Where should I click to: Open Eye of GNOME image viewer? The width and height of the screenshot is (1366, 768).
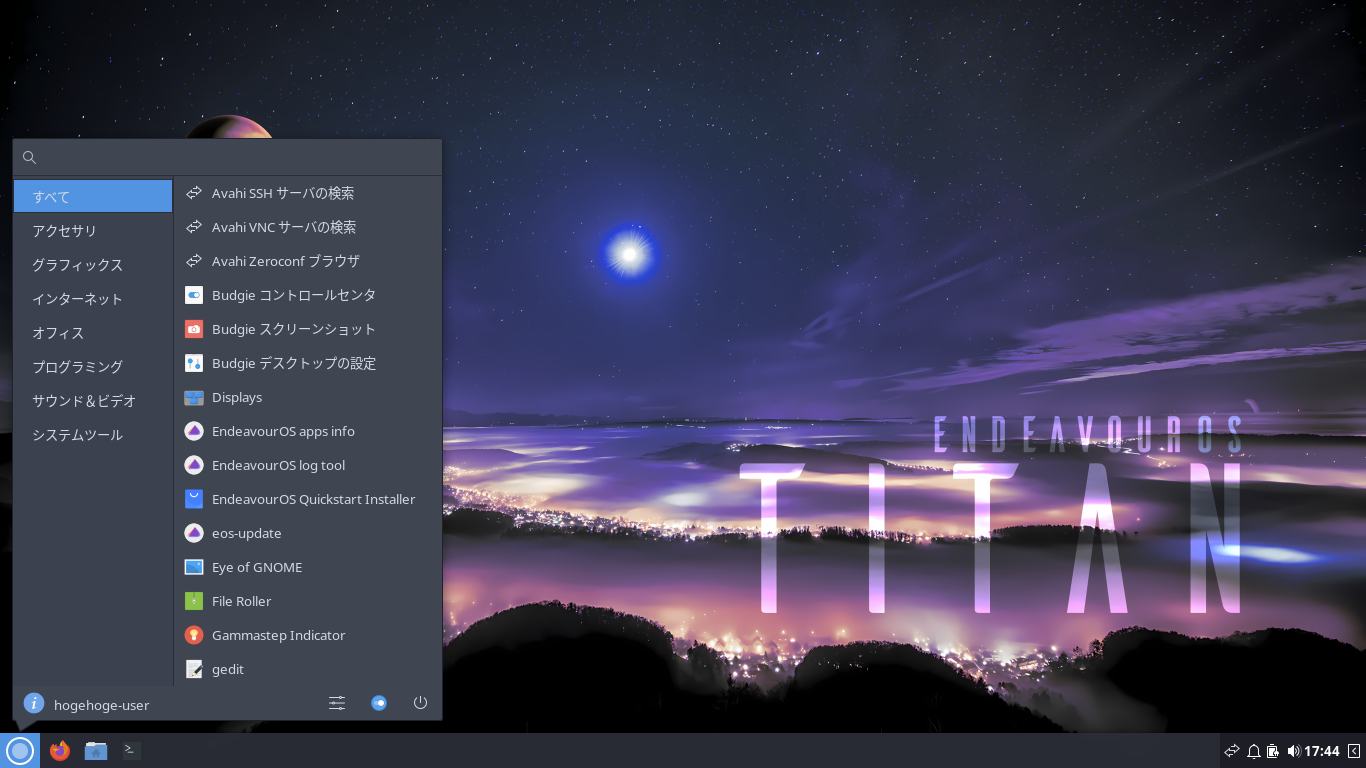point(308,567)
